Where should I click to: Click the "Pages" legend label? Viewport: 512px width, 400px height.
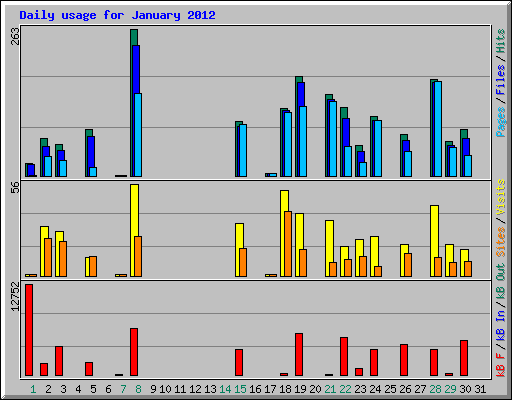[x=501, y=122]
